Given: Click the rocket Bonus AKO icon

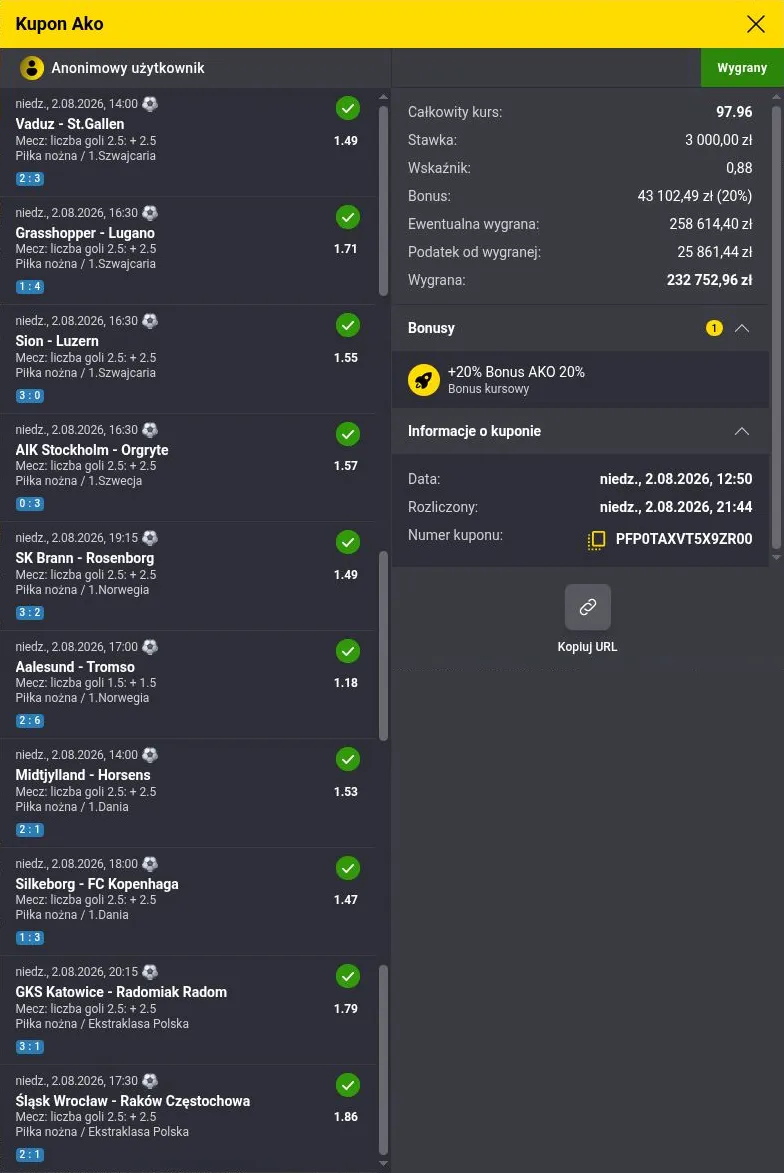Looking at the screenshot, I should click(423, 380).
